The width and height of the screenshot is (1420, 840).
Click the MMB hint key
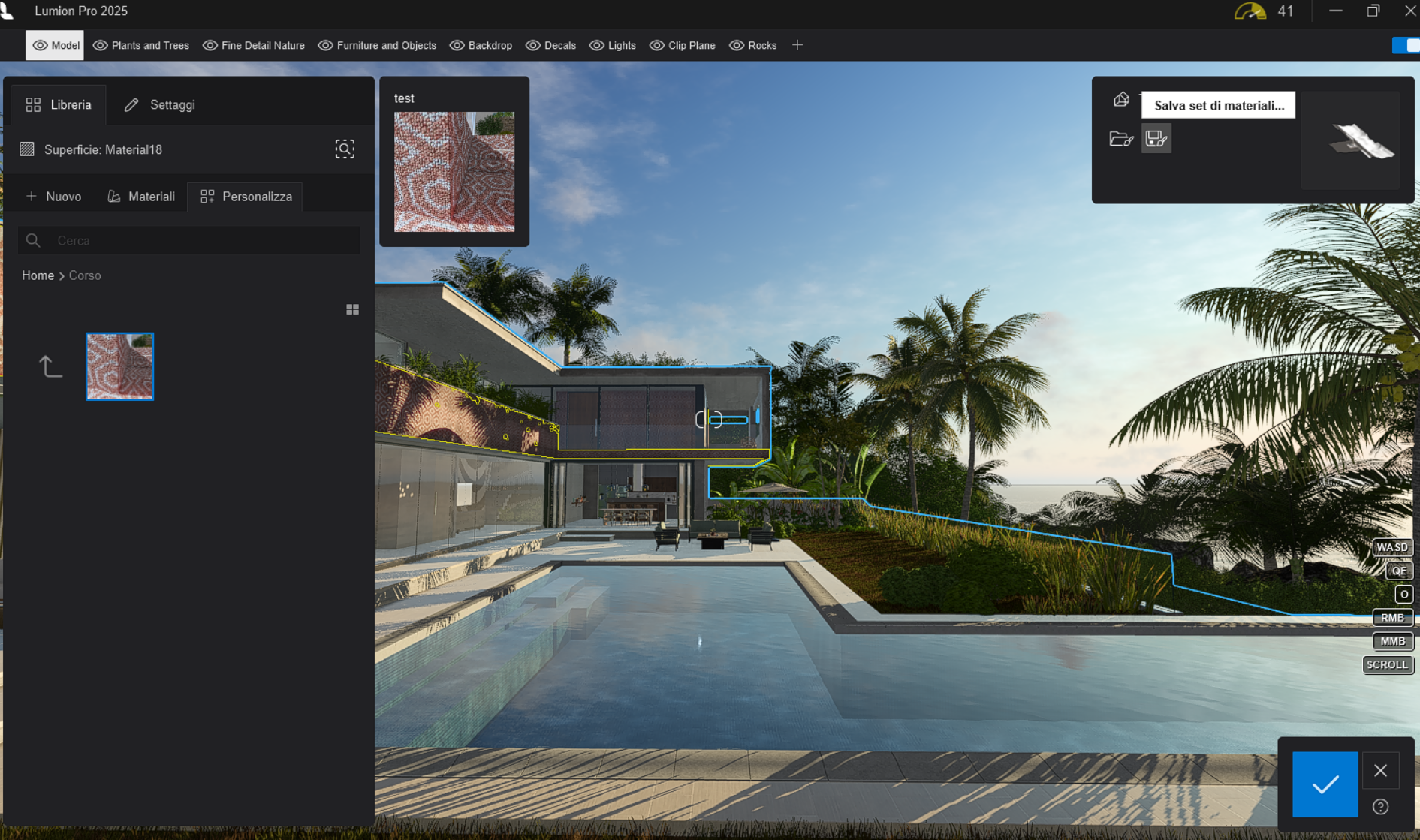pos(1392,641)
